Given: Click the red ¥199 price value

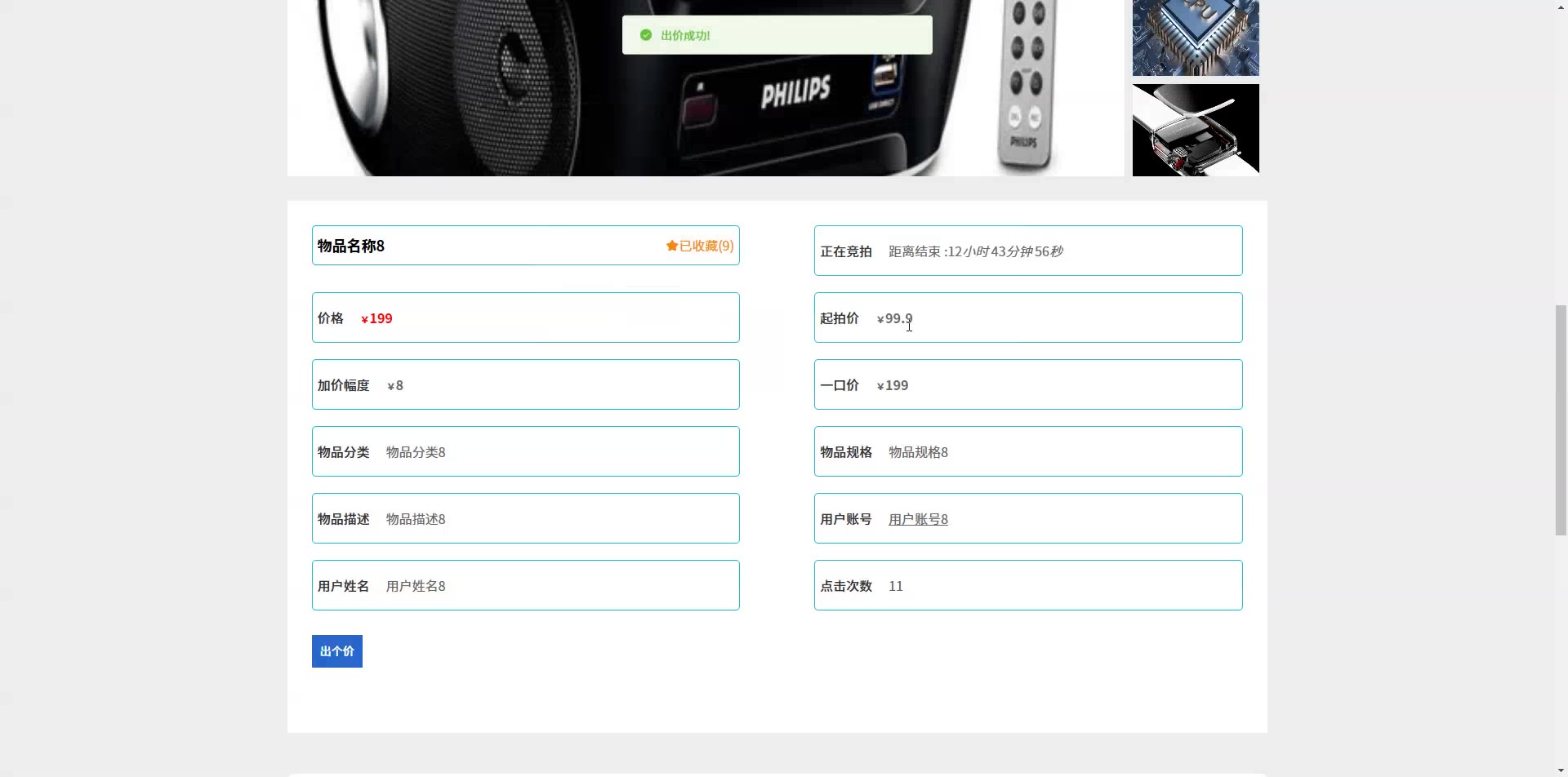Looking at the screenshot, I should tap(376, 318).
